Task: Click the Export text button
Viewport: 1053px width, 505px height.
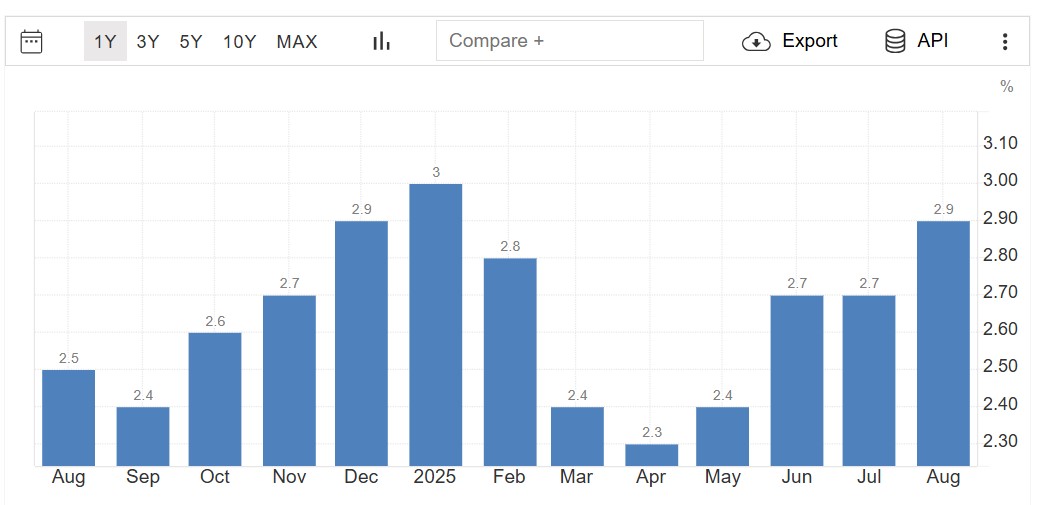Action: point(809,41)
